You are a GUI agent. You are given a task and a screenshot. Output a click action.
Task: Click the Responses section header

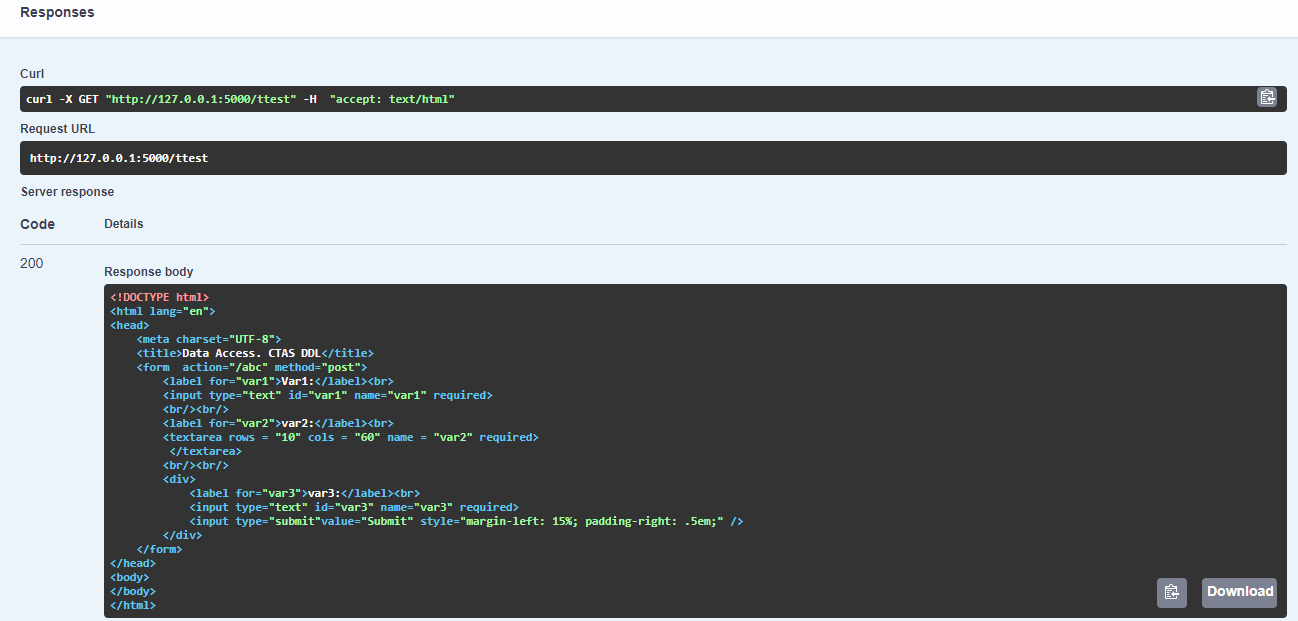[57, 11]
